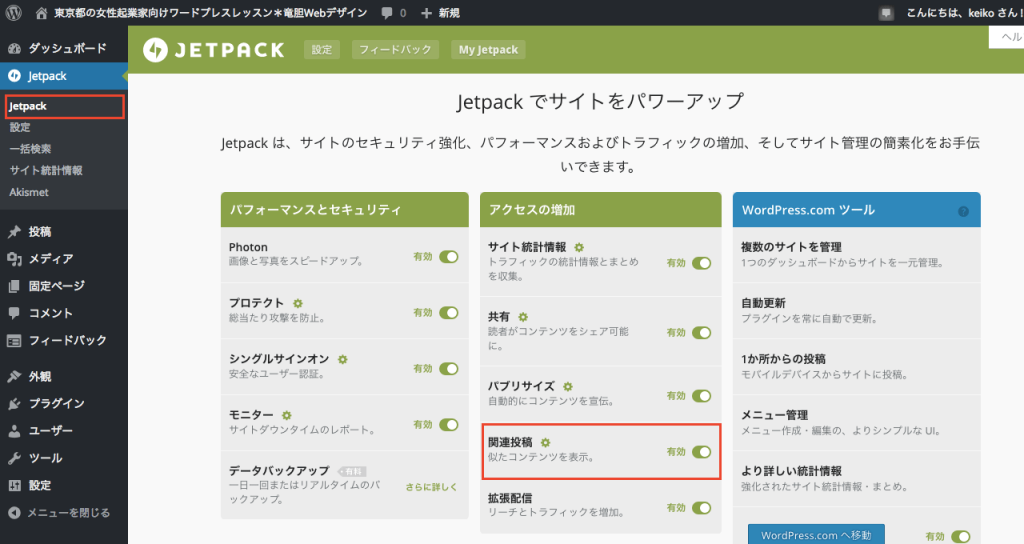Open the 外観 sidebar menu
1024x544 pixels.
click(64, 376)
